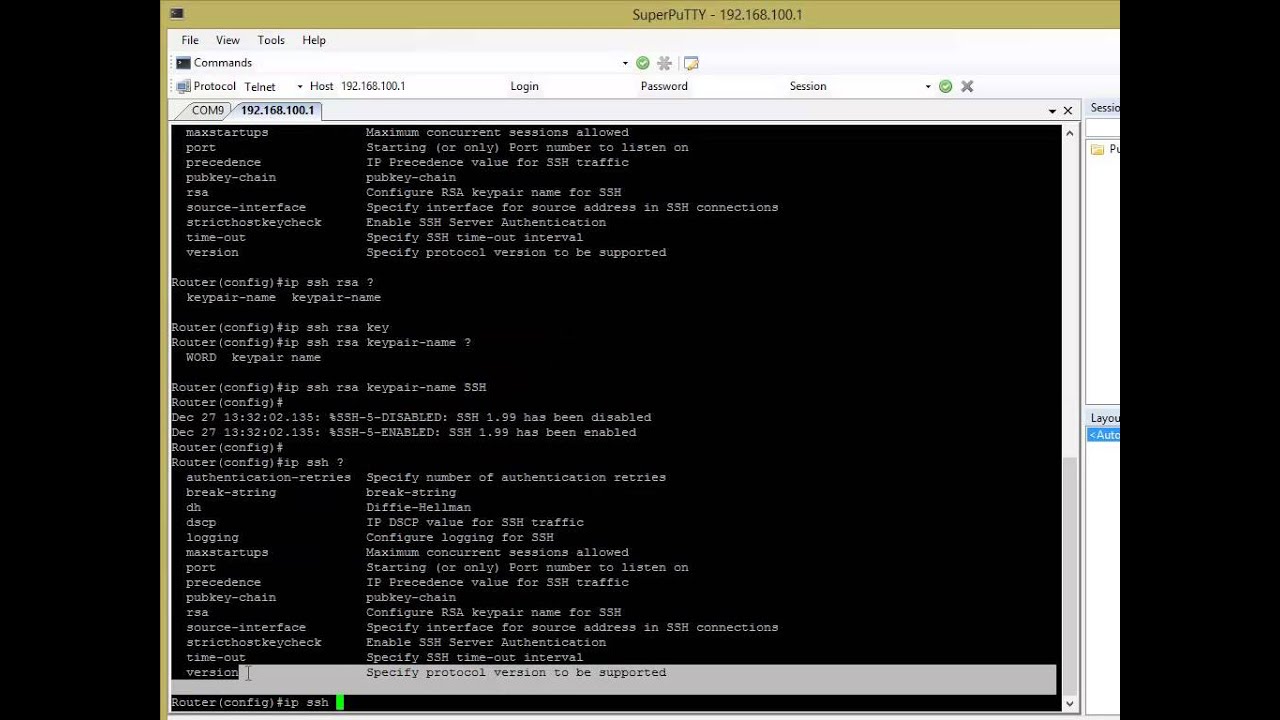Open the tab list dropdown arrow

point(1052,111)
